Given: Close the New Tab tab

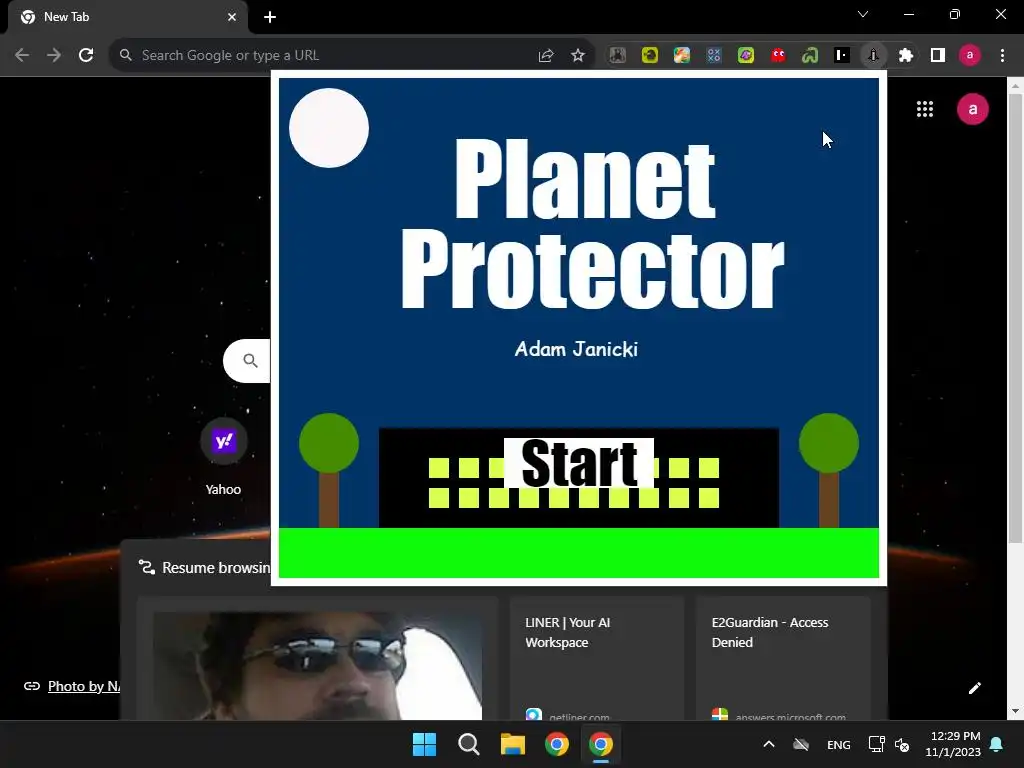Looking at the screenshot, I should click(232, 17).
